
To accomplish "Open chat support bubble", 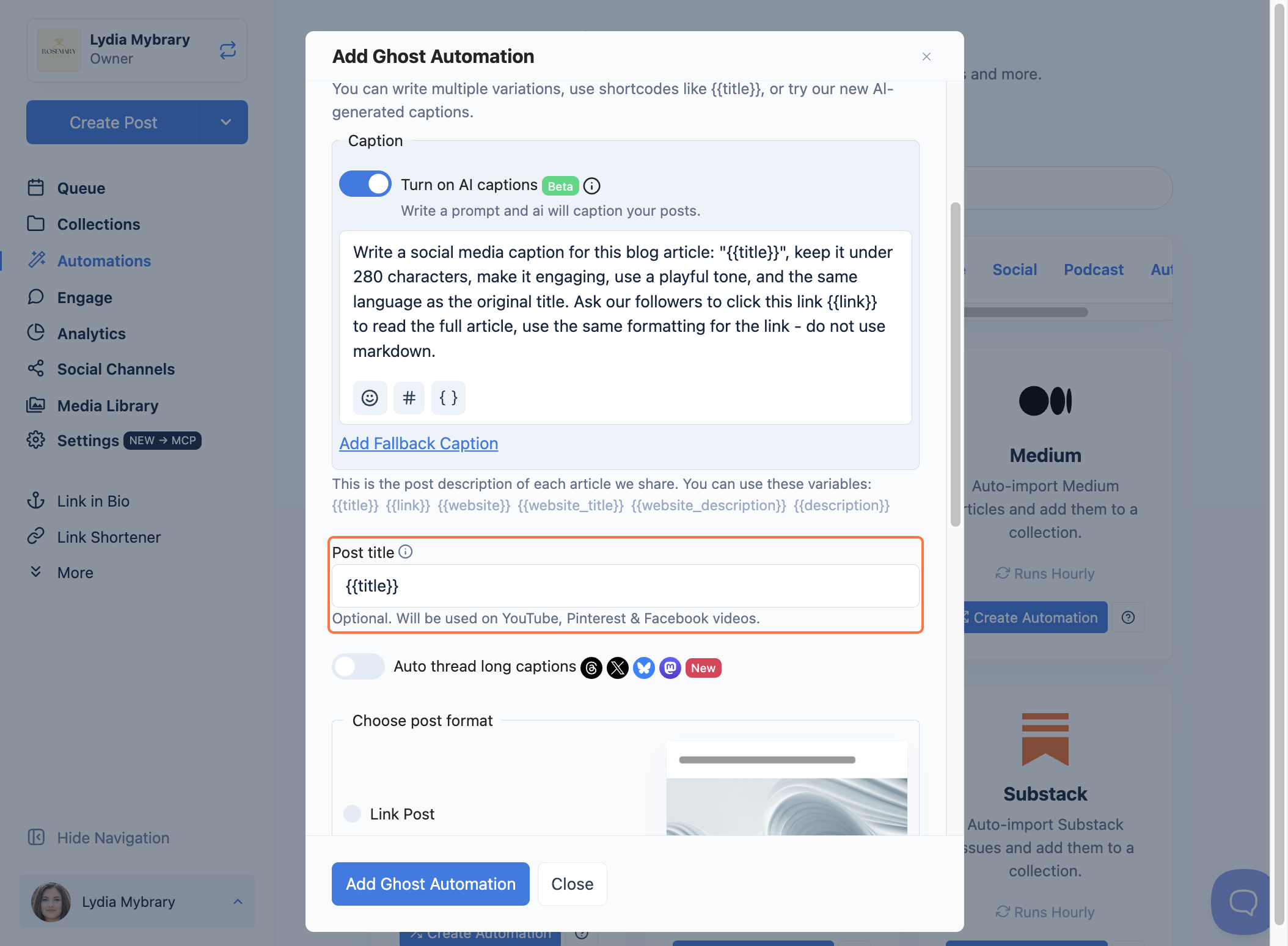I will [1242, 901].
